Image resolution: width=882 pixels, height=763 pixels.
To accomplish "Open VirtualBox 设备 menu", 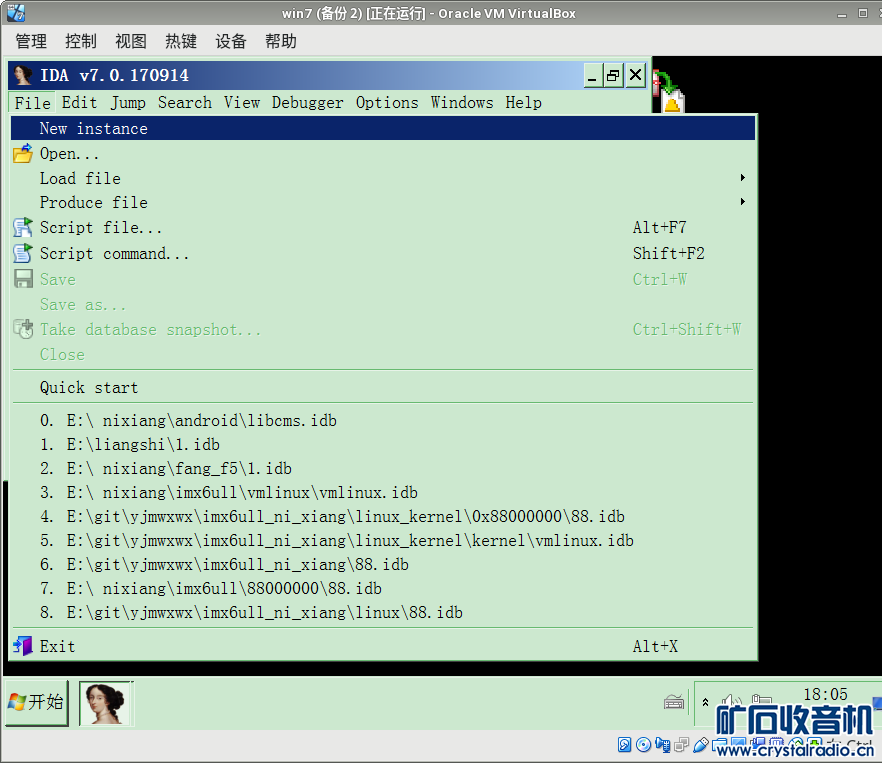I will [x=231, y=41].
